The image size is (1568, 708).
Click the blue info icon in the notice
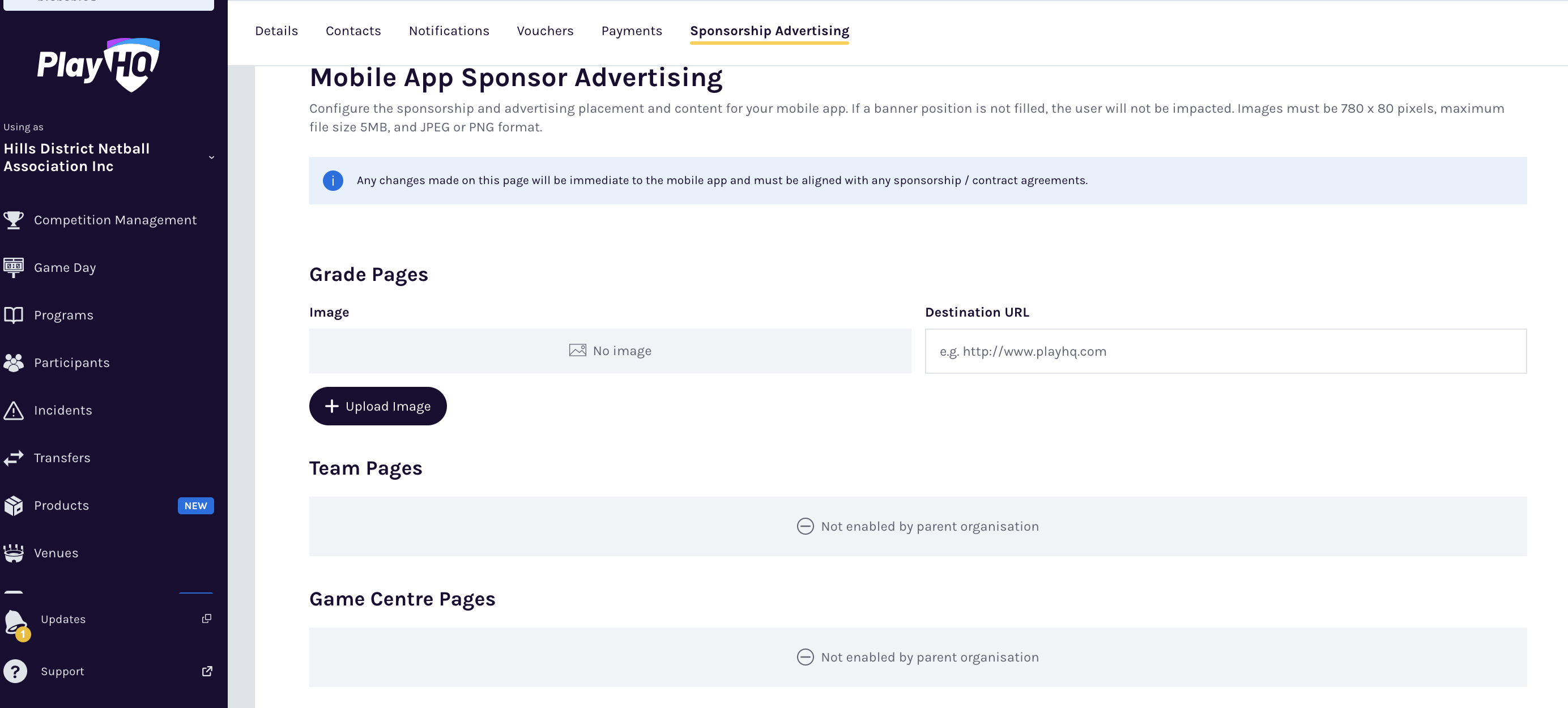coord(333,181)
